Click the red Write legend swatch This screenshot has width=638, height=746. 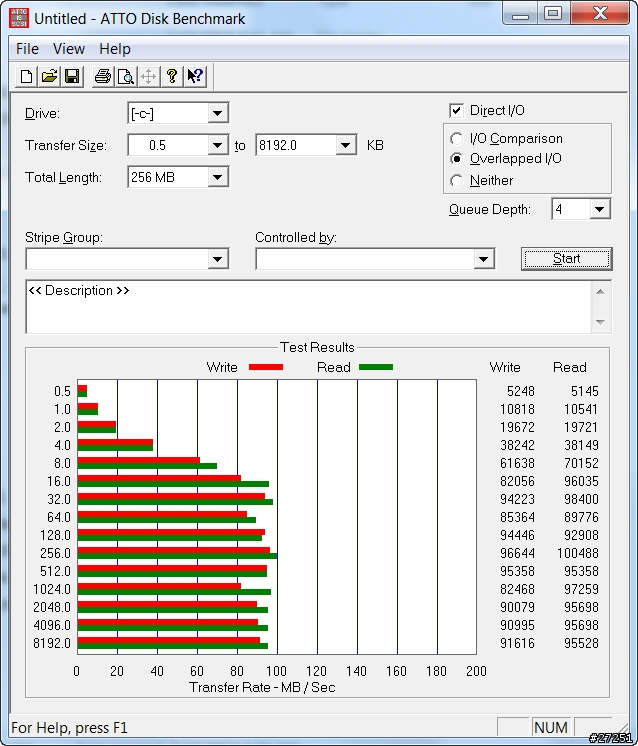(x=266, y=367)
